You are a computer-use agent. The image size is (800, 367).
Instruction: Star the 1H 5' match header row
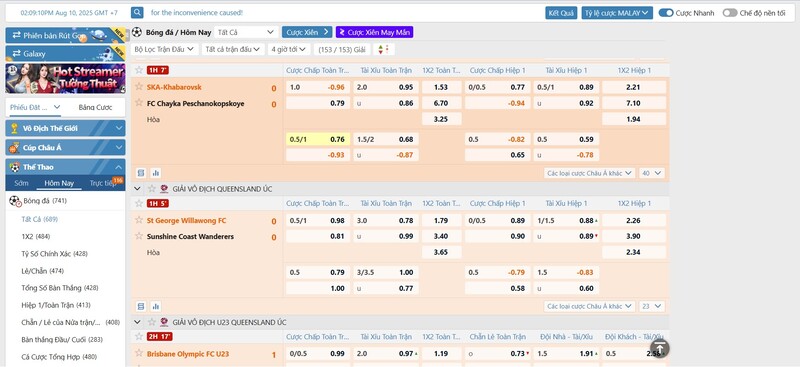click(x=138, y=203)
